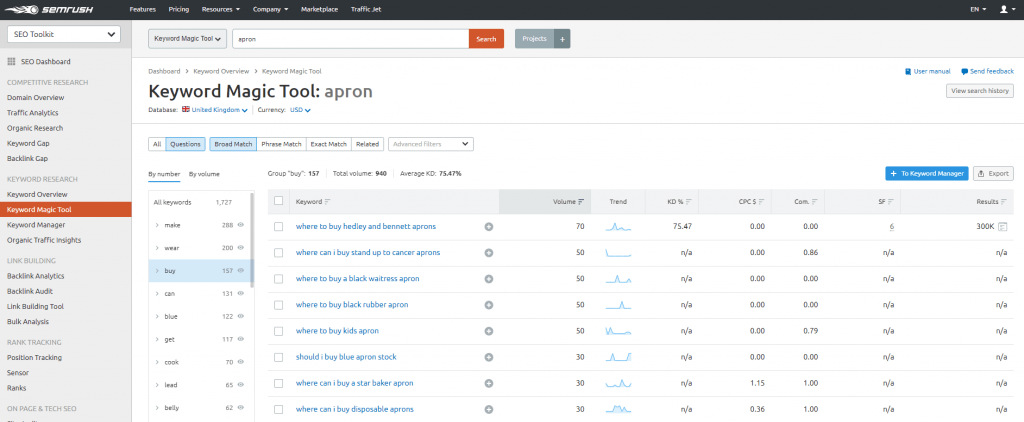
Task: Change currency USD dropdown
Action: pyautogui.click(x=300, y=110)
